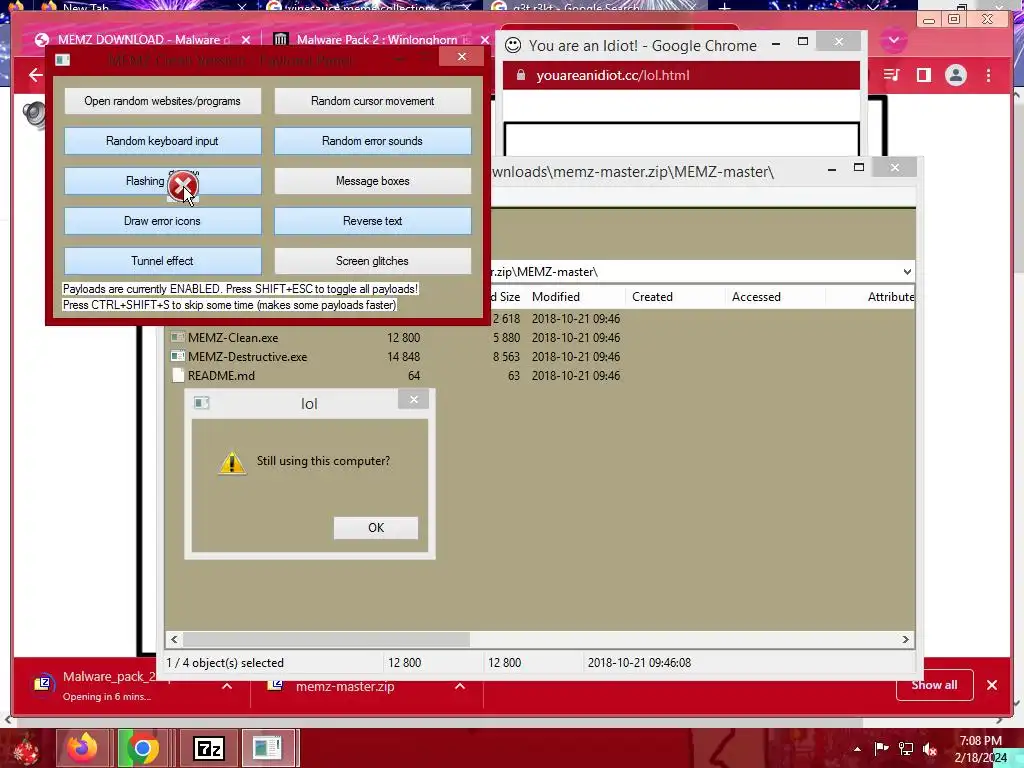Open Google Chrome from taskbar
The width and height of the screenshot is (1024, 768).
coord(142,748)
